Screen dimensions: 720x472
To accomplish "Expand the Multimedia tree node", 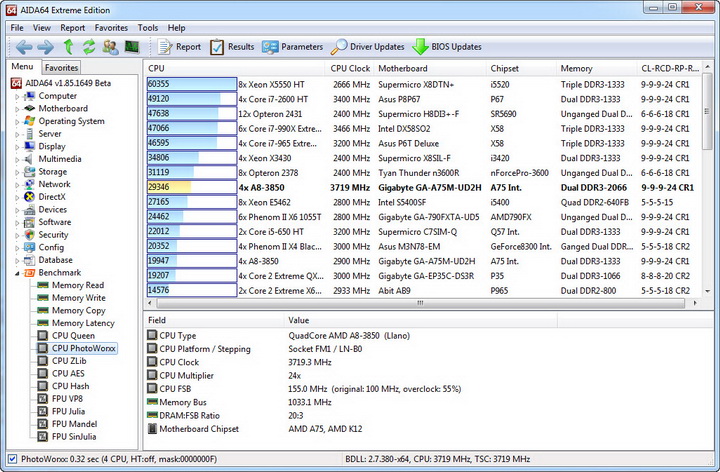I will tap(17, 159).
